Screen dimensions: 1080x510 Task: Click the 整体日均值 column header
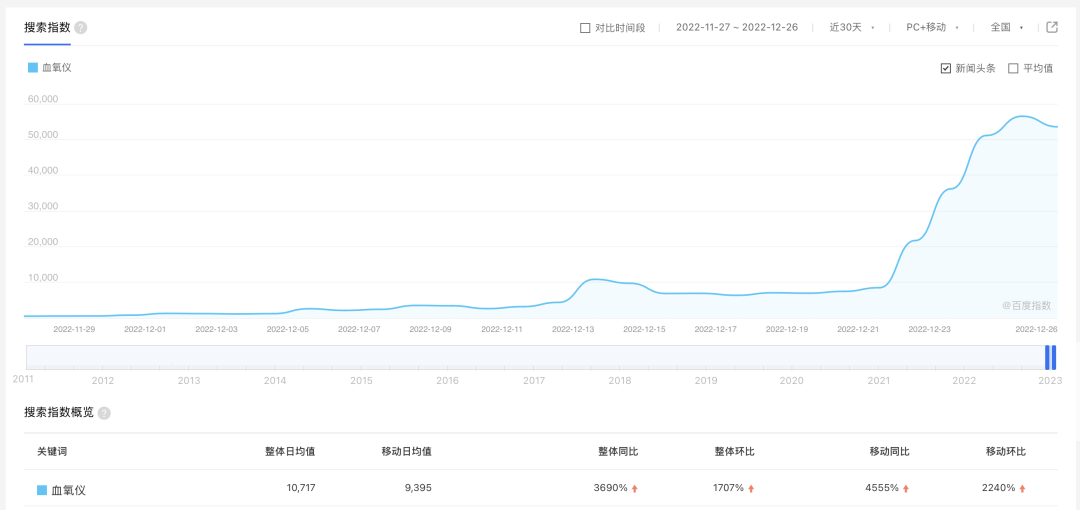[291, 452]
